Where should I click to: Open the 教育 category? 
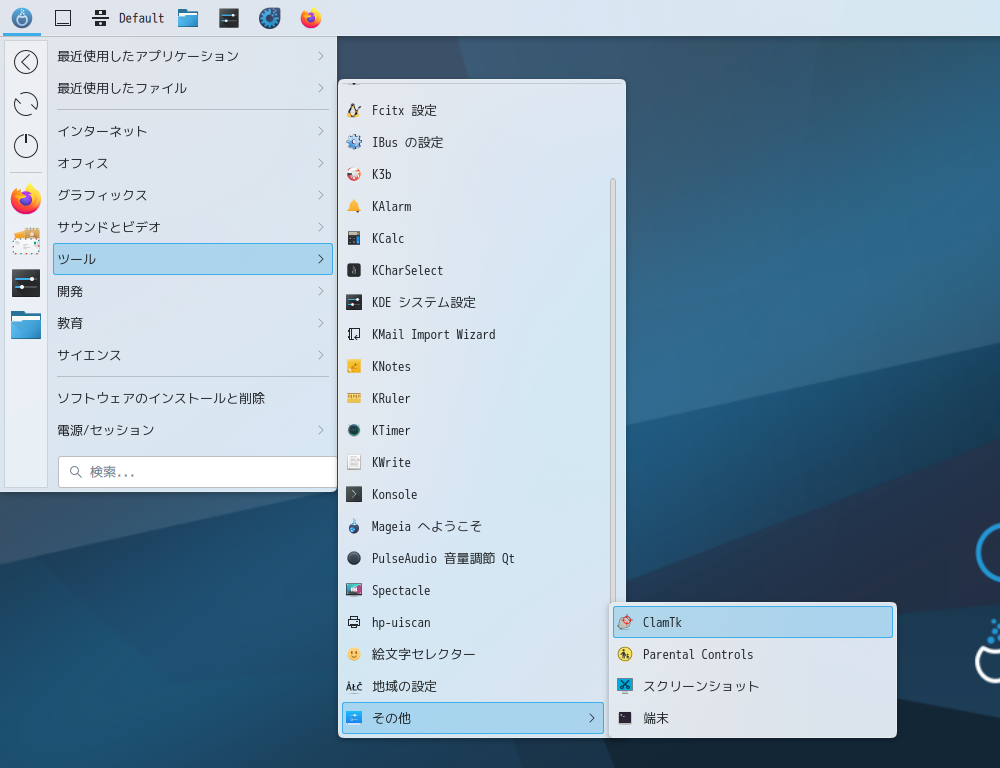tap(193, 323)
